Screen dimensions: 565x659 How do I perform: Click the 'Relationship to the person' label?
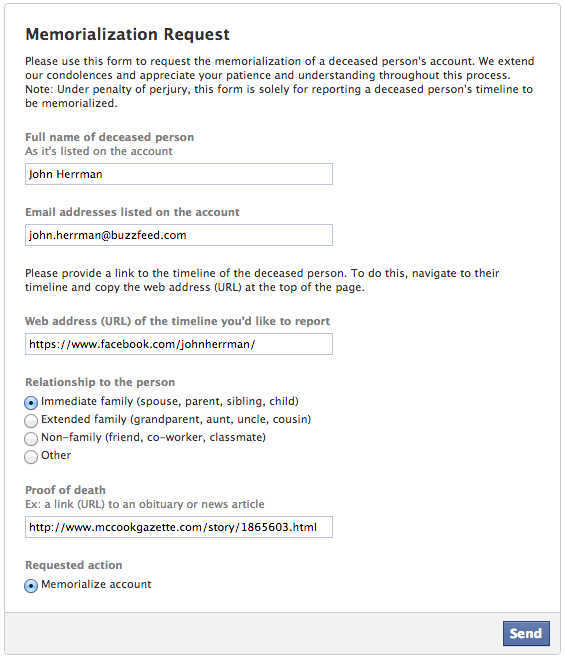100,382
